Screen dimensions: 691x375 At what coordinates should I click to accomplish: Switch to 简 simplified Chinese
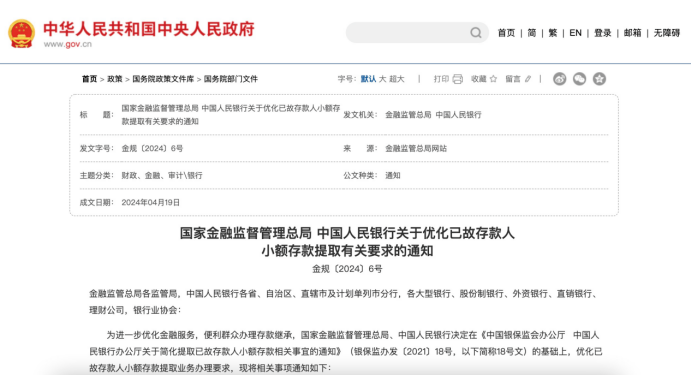(x=532, y=33)
